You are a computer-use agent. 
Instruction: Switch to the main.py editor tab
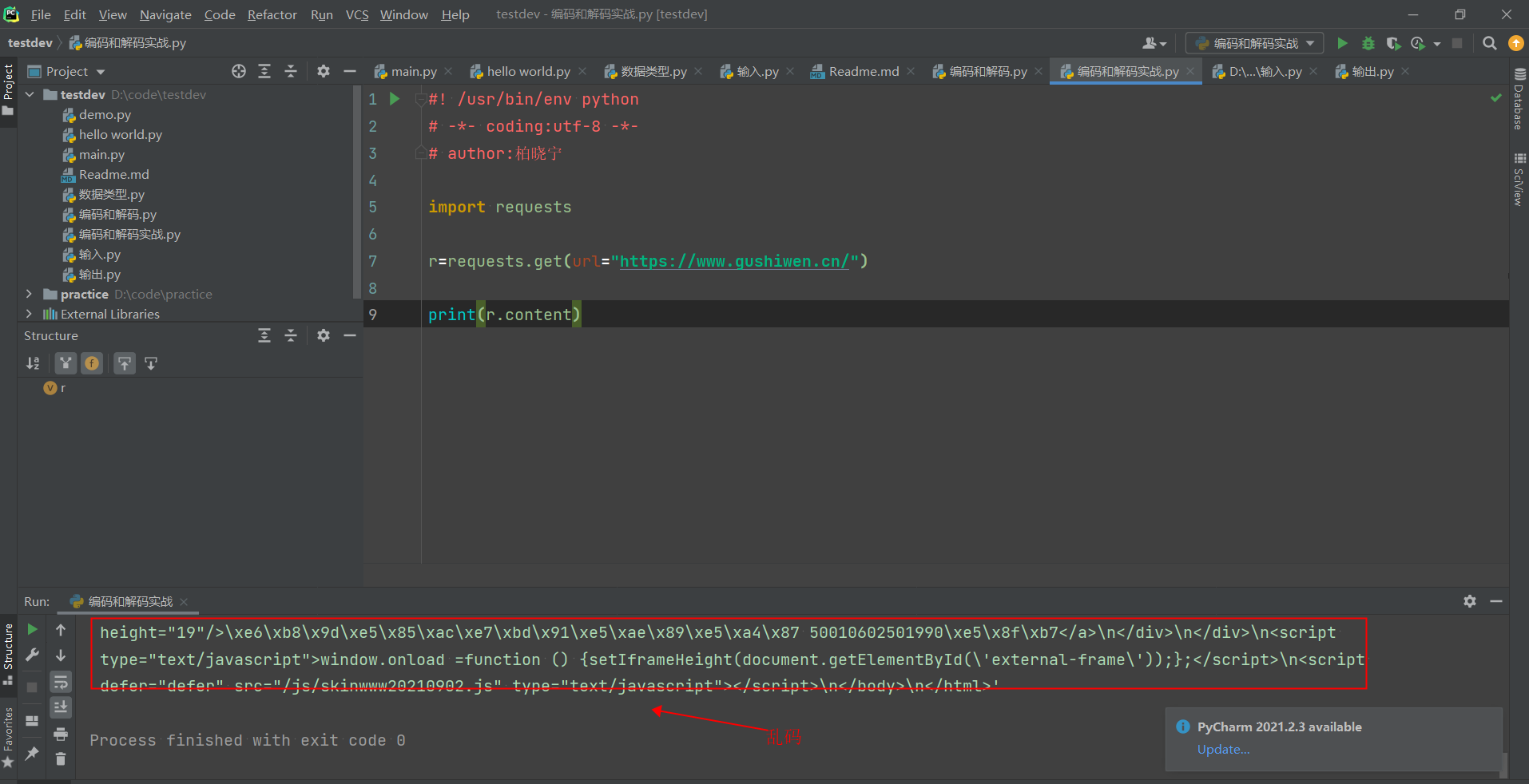(414, 71)
